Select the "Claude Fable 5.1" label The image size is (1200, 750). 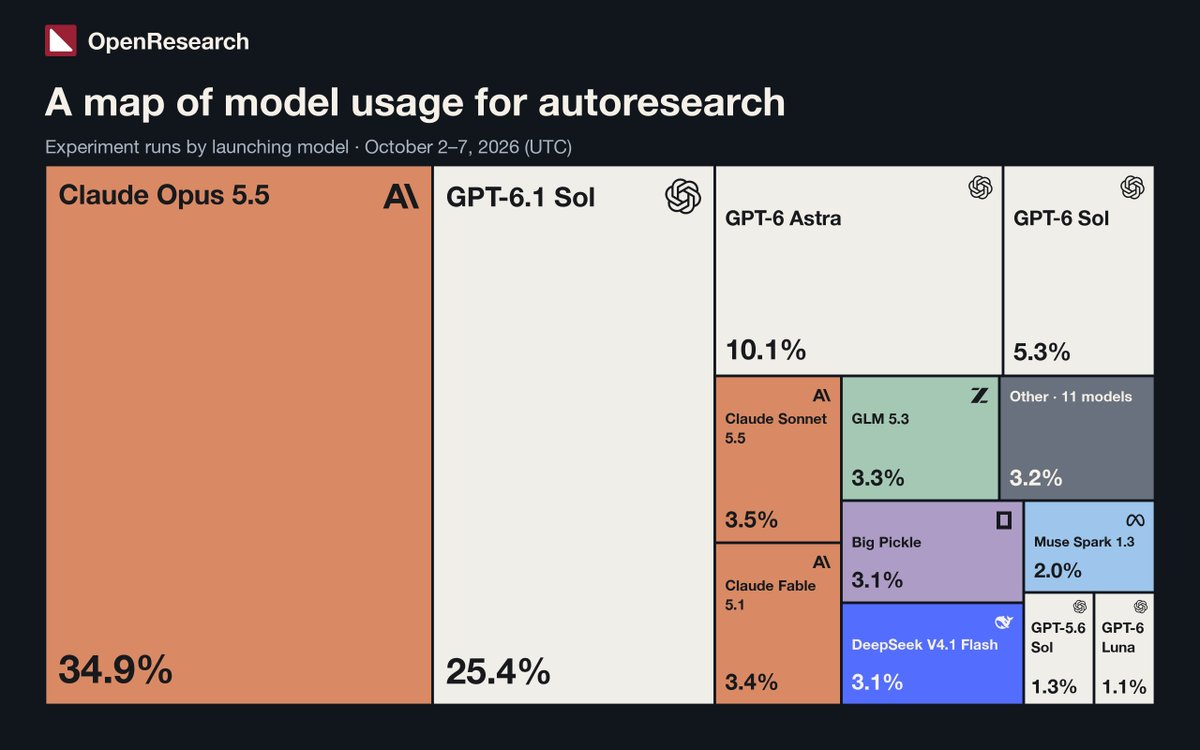tap(770, 595)
